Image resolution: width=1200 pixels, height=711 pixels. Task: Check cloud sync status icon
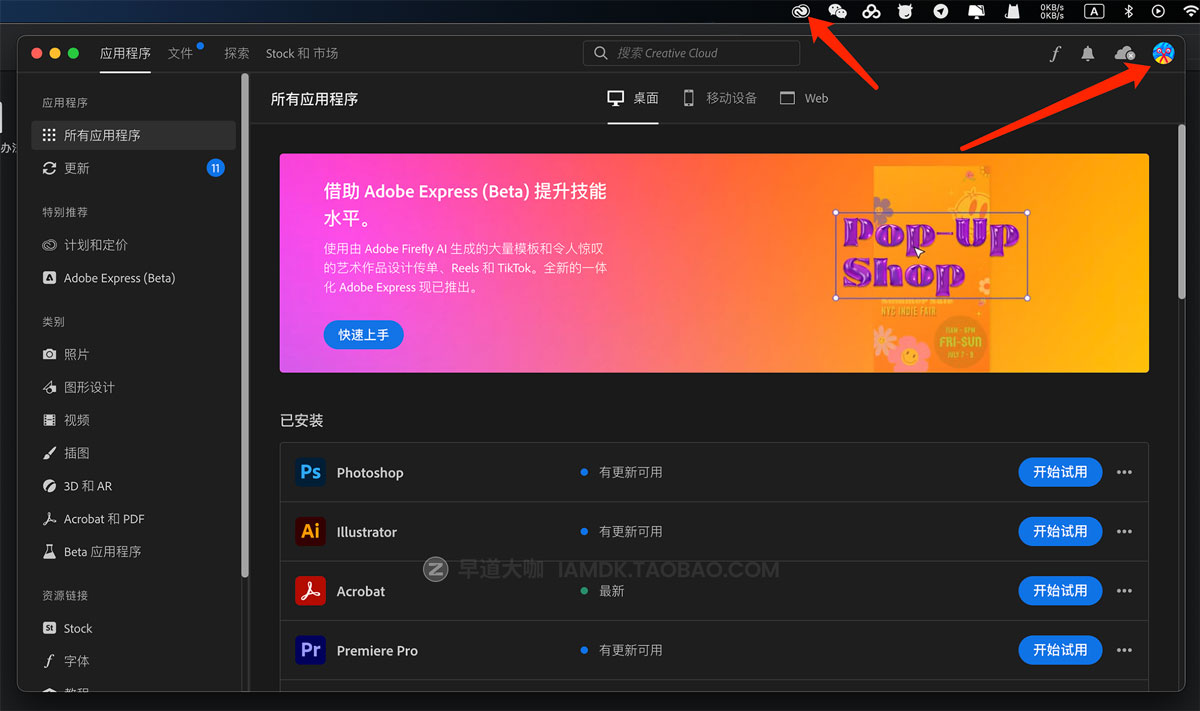click(x=1125, y=54)
